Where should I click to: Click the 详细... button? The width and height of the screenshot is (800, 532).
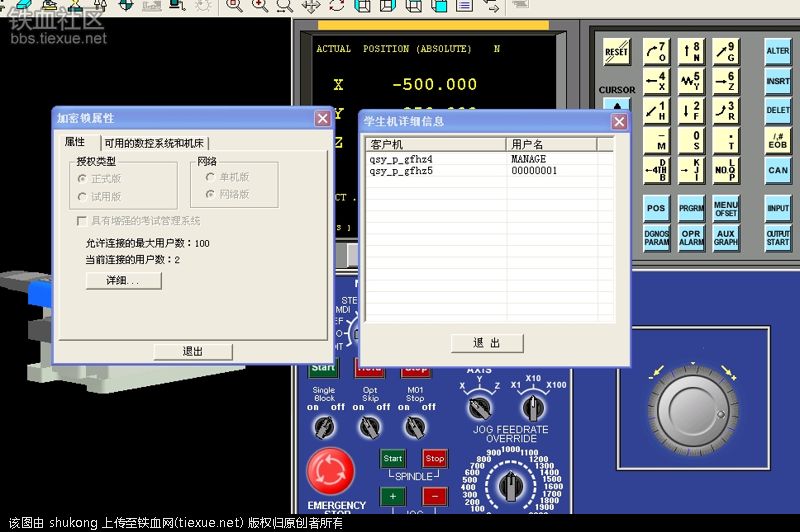click(123, 281)
